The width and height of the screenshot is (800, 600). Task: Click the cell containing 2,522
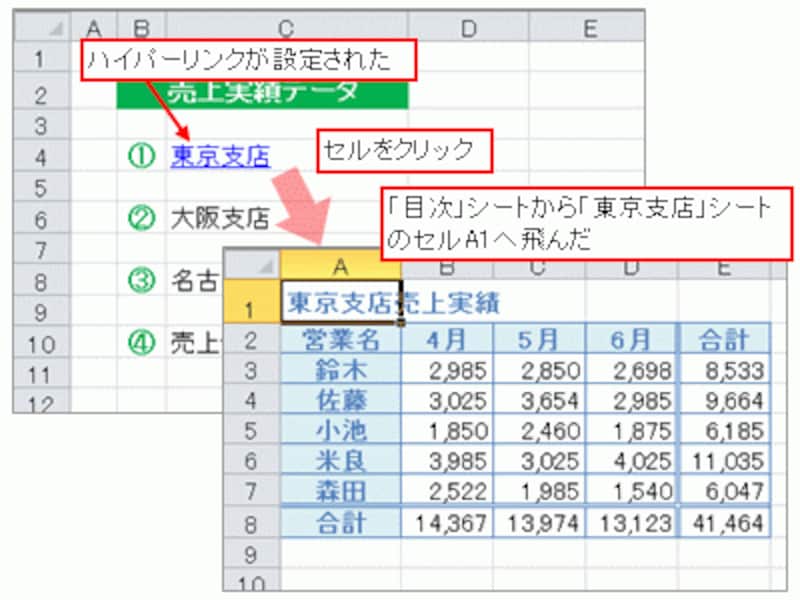click(x=447, y=491)
